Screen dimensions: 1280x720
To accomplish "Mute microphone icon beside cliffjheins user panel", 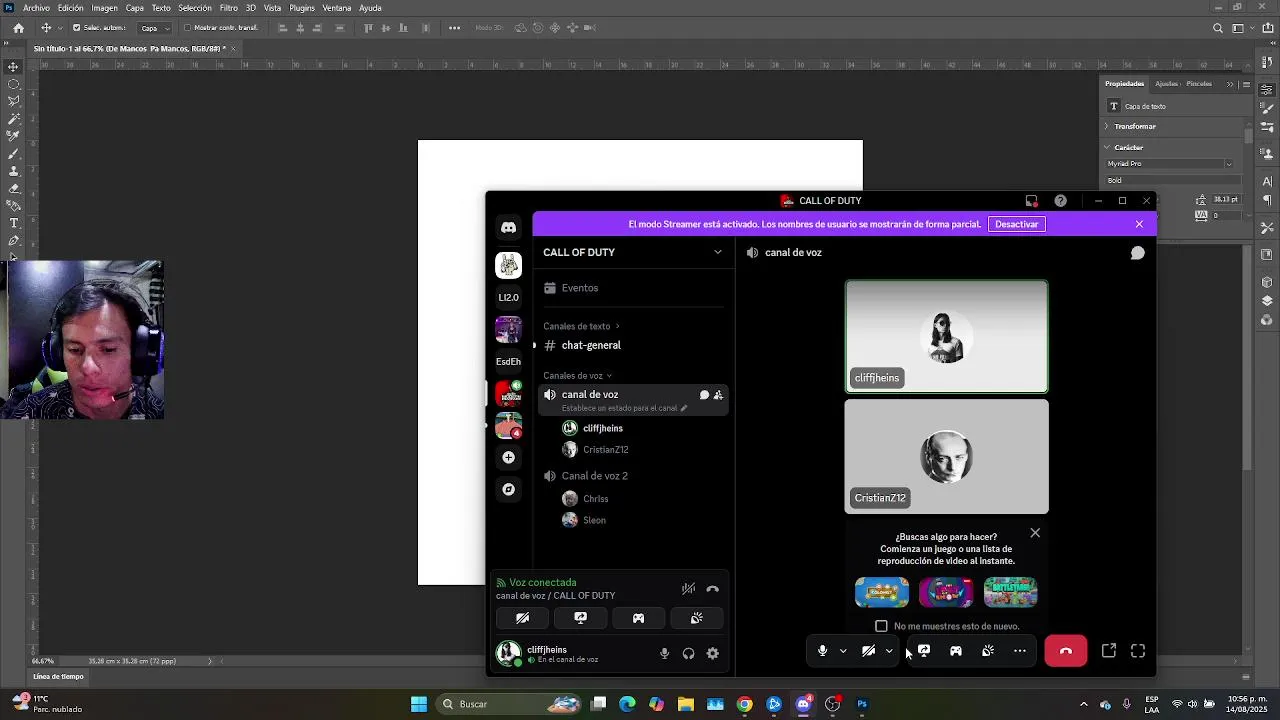I will [664, 653].
